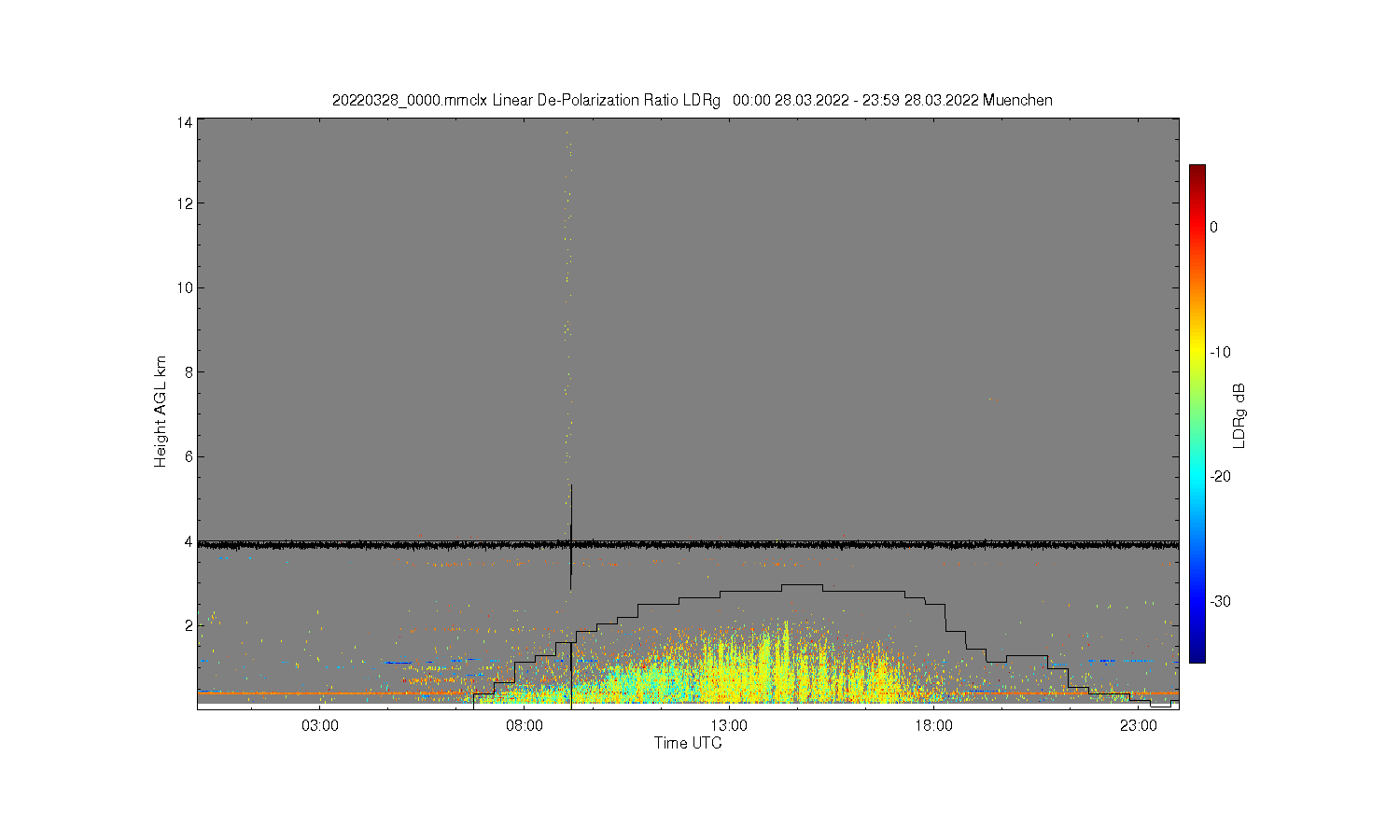Image resolution: width=1400 pixels, height=840 pixels.
Task: Click the height tick label 12
Action: 185,203
